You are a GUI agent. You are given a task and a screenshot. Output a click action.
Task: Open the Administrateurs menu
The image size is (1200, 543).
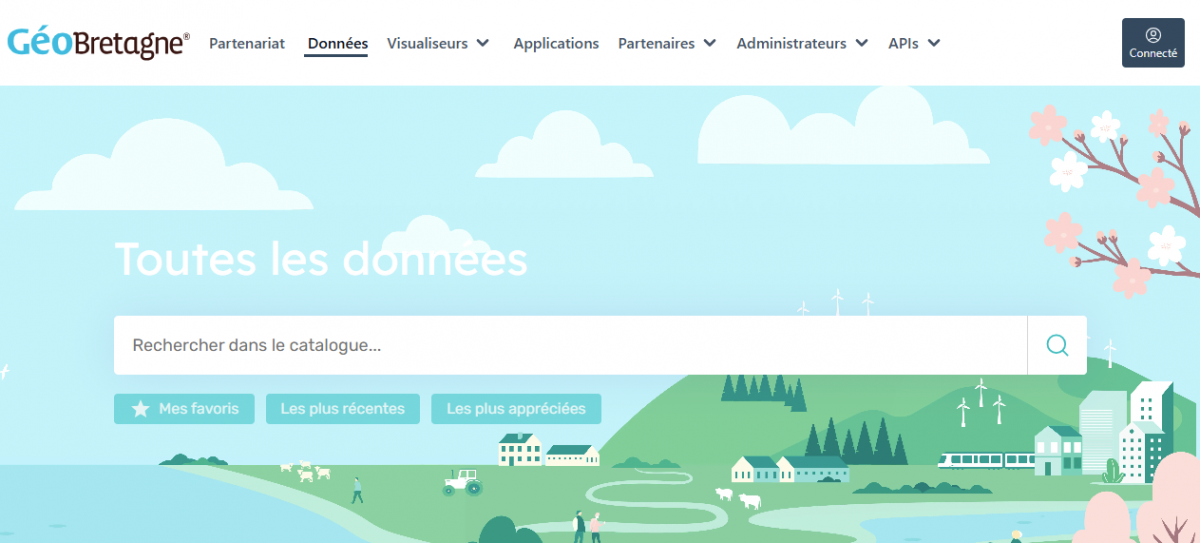[x=791, y=43]
